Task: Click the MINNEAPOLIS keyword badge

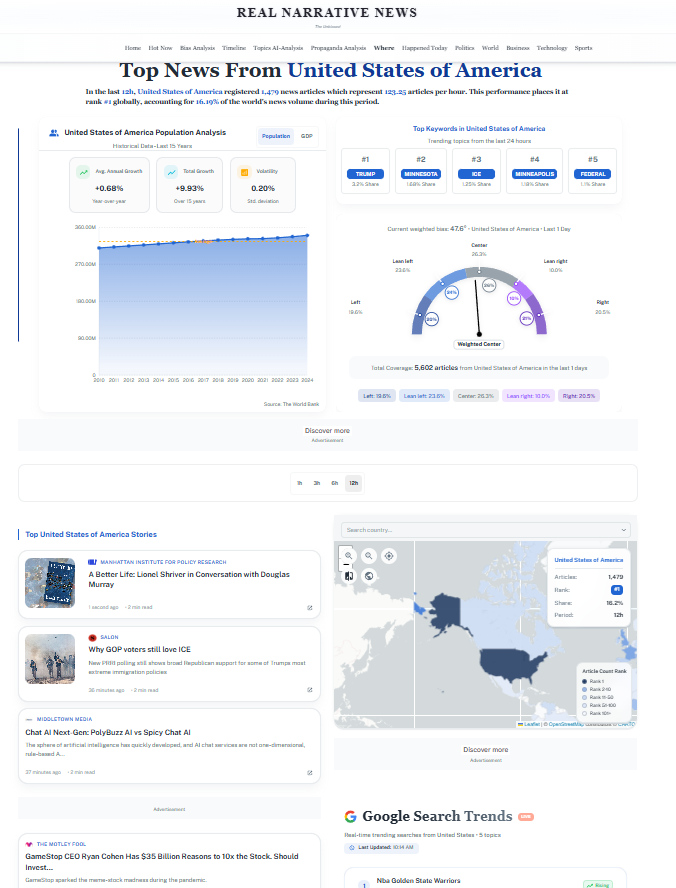Action: click(x=534, y=174)
